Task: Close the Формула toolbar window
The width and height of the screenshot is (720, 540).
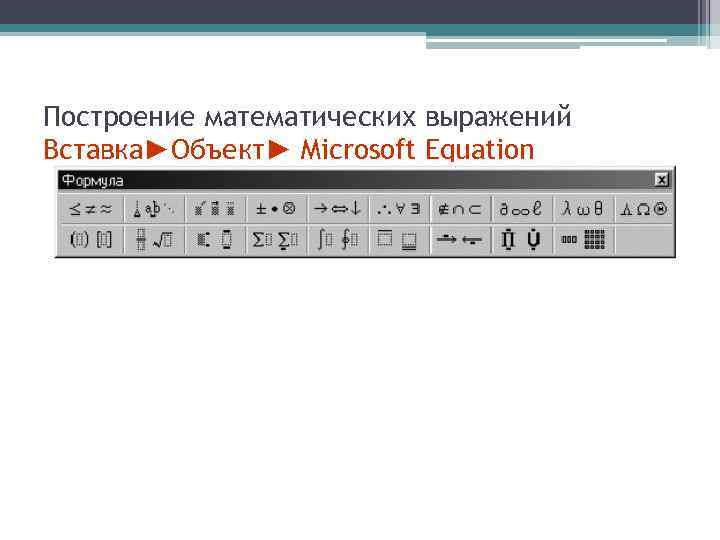Action: 661,180
